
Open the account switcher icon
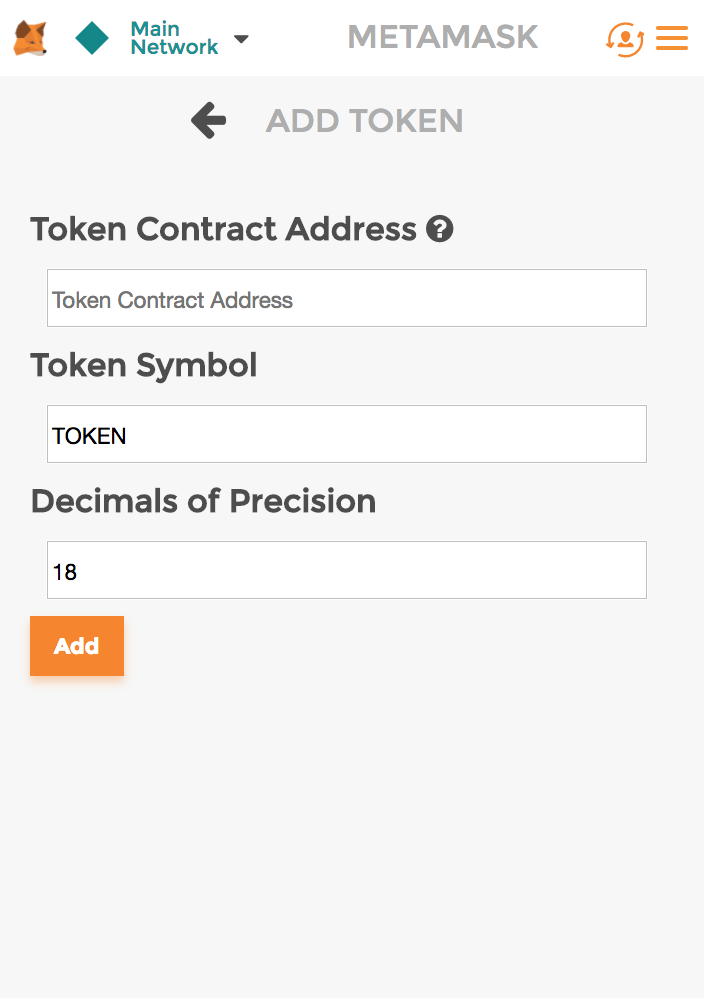624,39
